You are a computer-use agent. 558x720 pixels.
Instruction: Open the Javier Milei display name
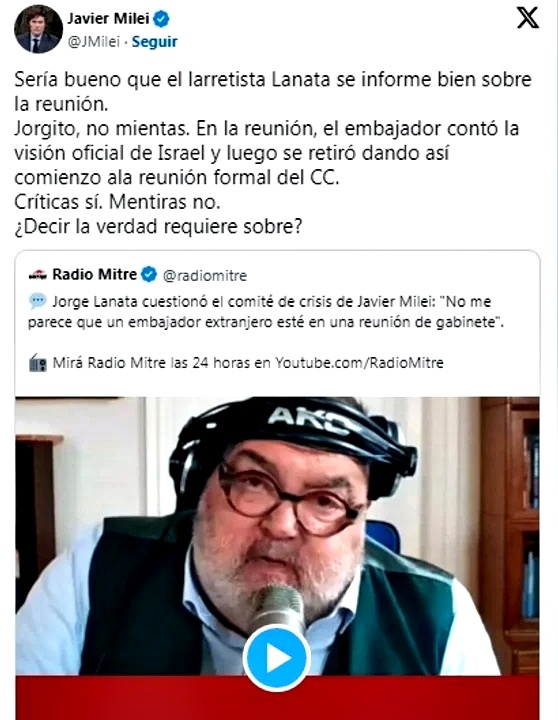108,19
